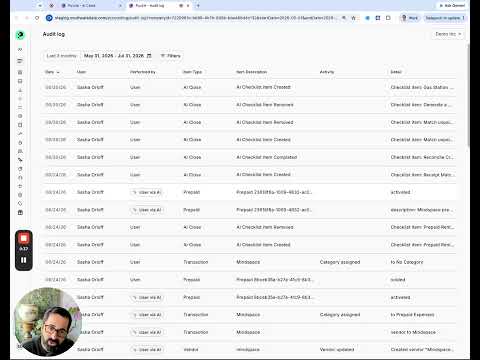Click the zoom magnifier icon in address bar
480x360 pixels.
click(344, 18)
